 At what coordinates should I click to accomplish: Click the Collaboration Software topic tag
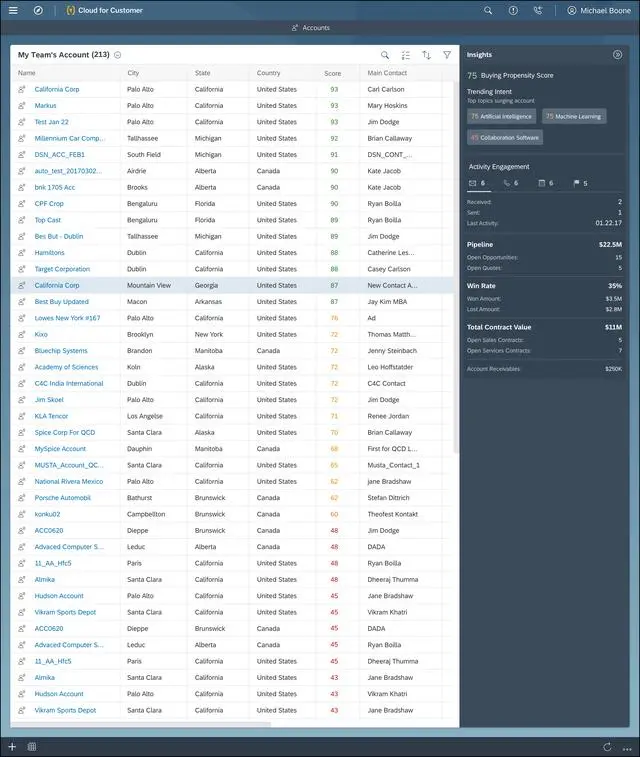click(x=504, y=138)
